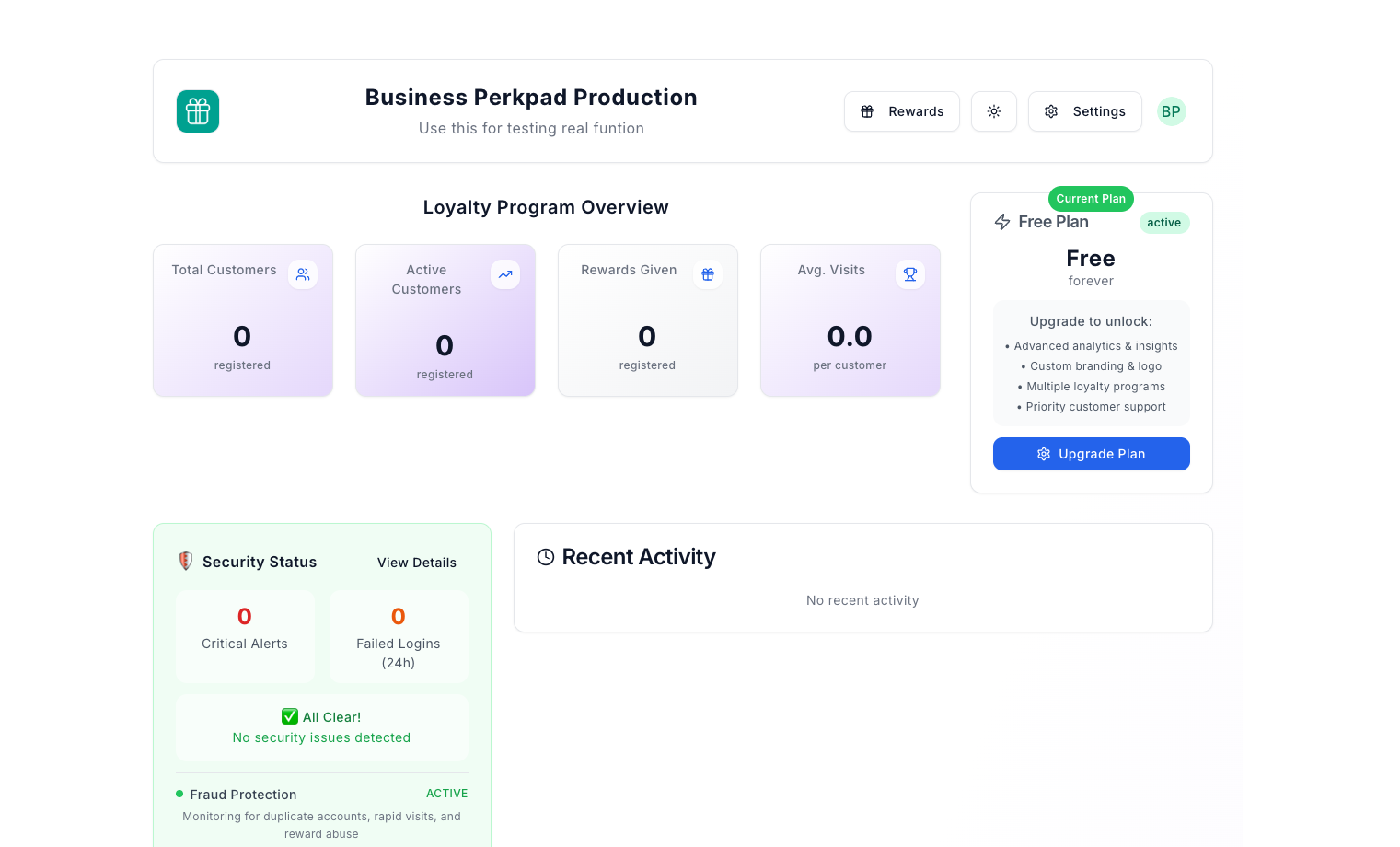Open Settings from the header
This screenshot has width=1400, height=847.
[x=1084, y=111]
